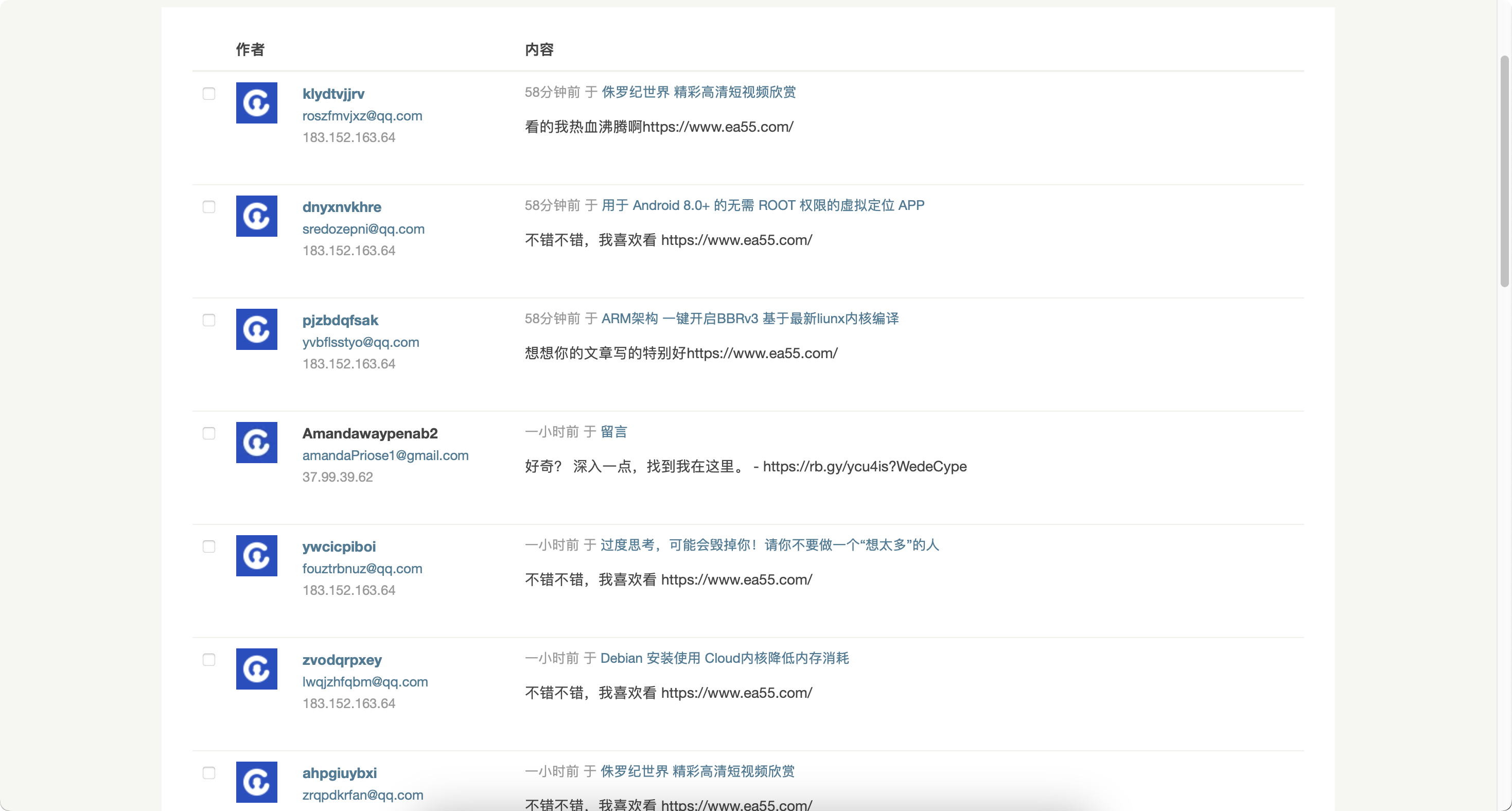Click avatar icon next to klydtvjjrv

[x=256, y=103]
